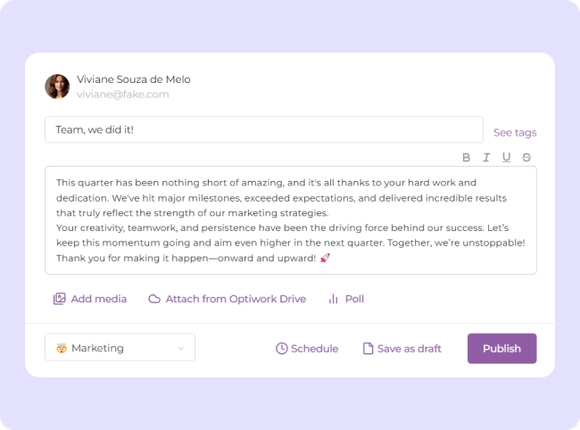Click the title field 'Team, we did it!'
Screen dimensions: 580x430
[x=264, y=130]
